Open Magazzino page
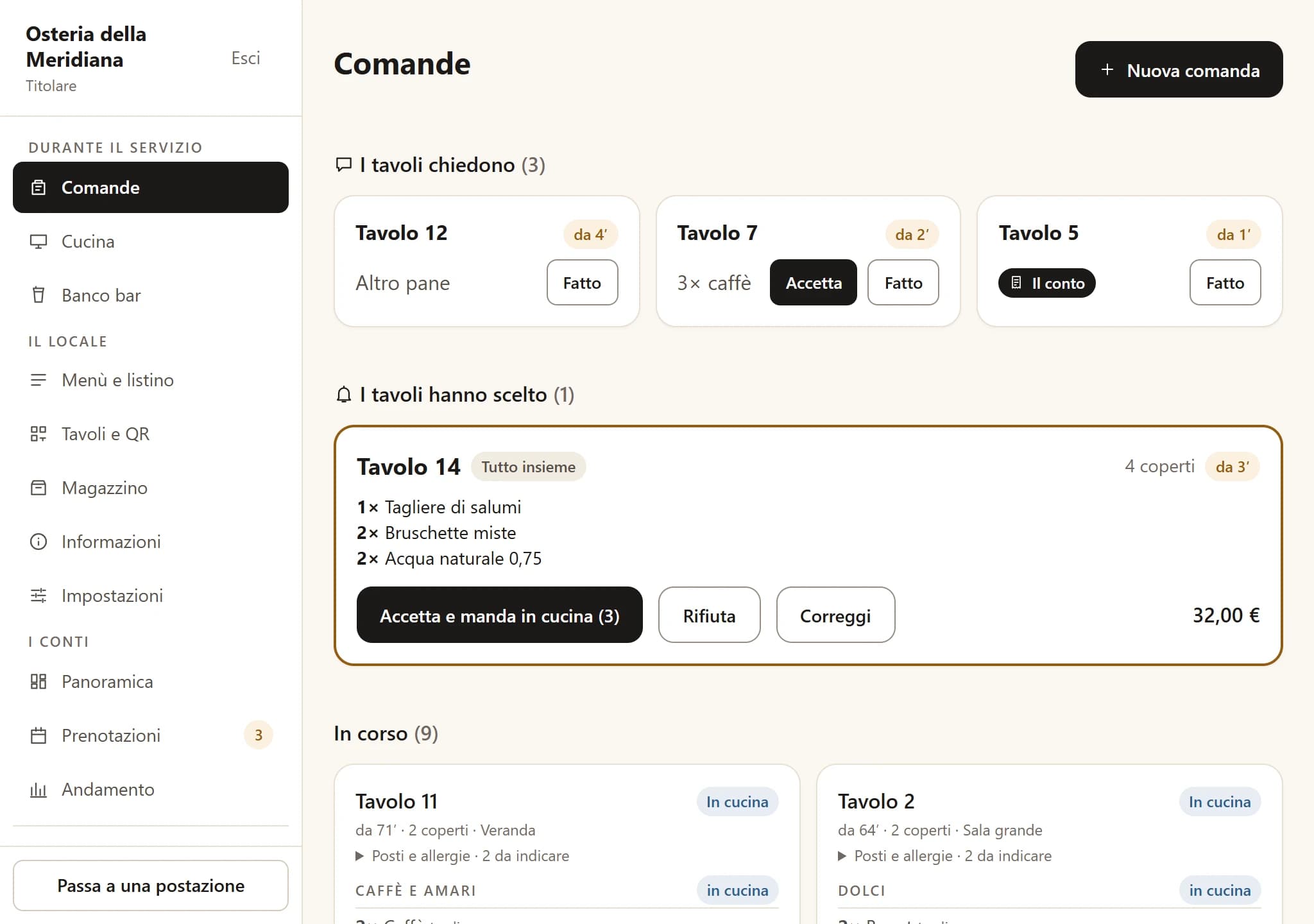The height and width of the screenshot is (924, 1314). [151, 488]
